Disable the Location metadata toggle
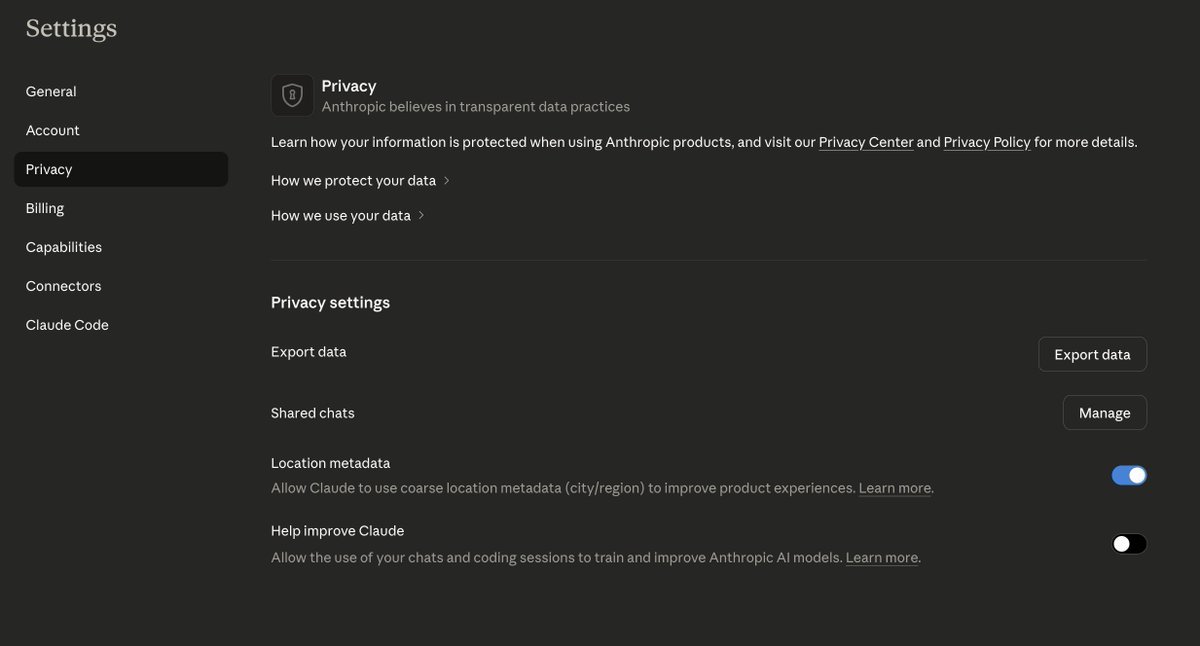The image size is (1200, 646). 1129,475
